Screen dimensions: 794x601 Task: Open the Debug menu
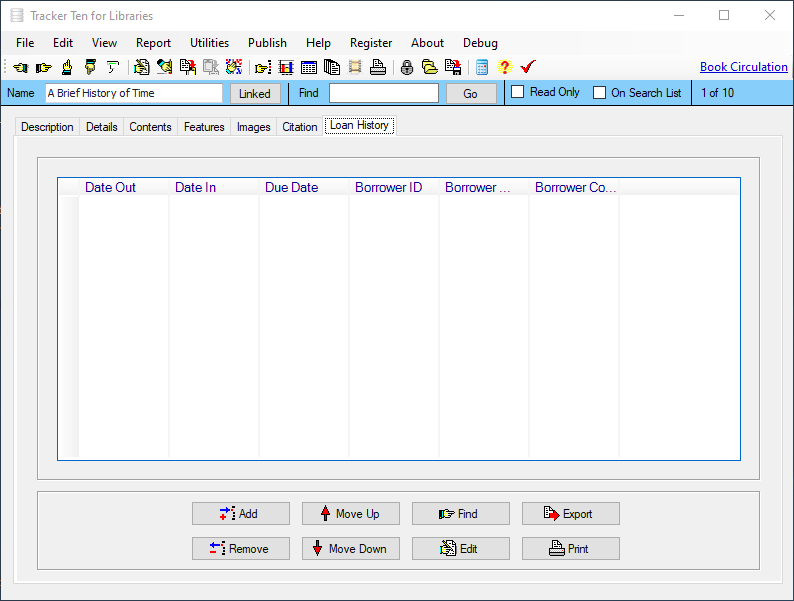point(481,43)
